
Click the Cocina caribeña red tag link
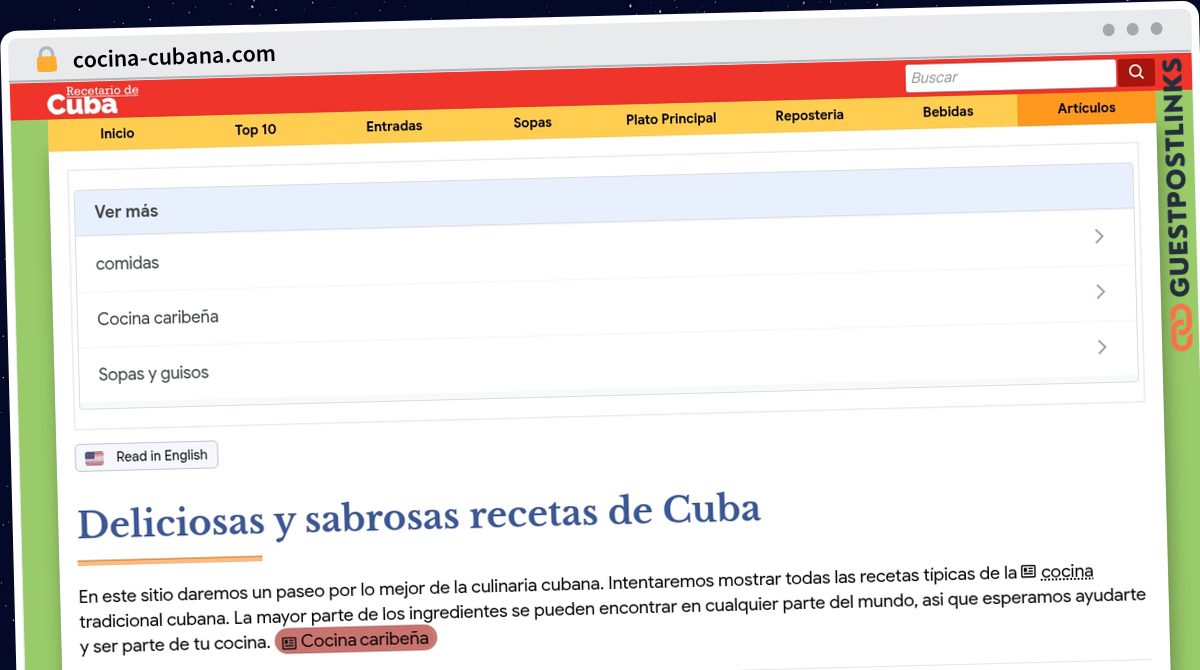(356, 640)
